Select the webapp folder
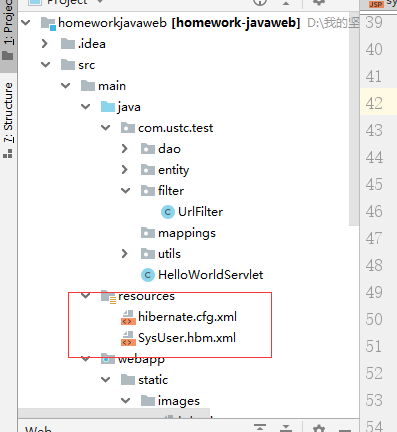Screen dimensions: 397x432 [x=141, y=359]
